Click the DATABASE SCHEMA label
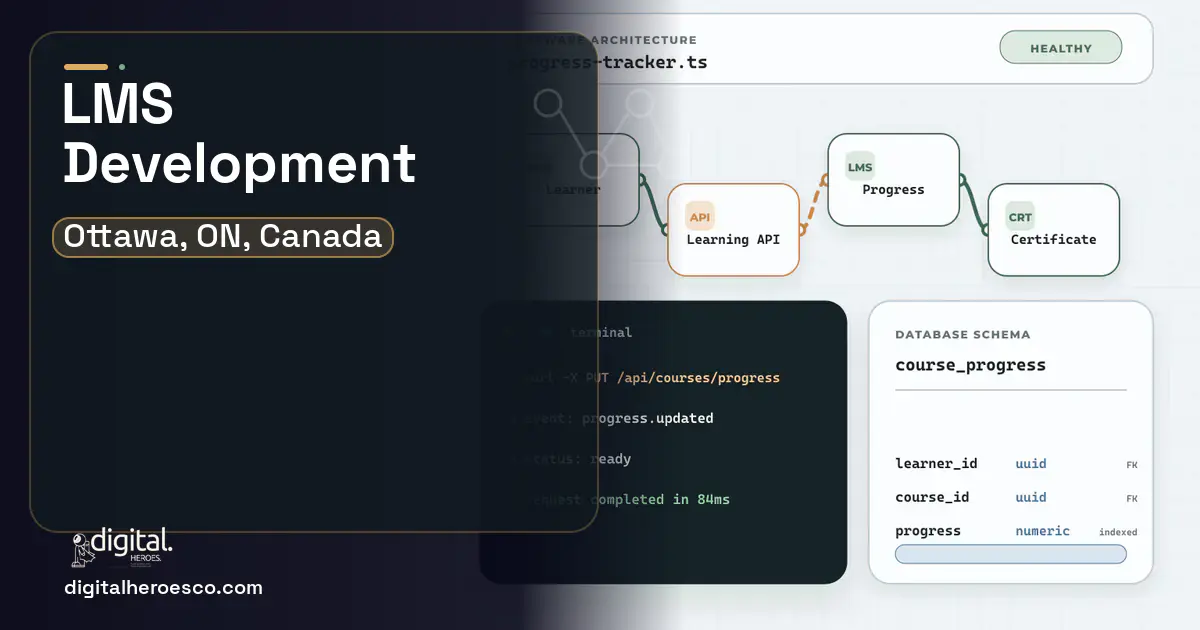 click(x=962, y=335)
